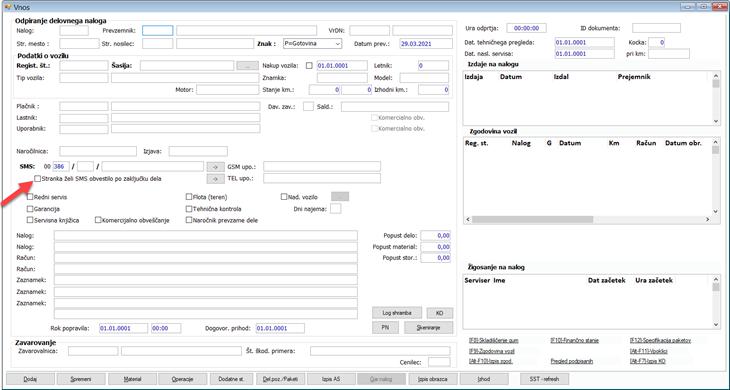This screenshot has height=390, width=730.
Task: Click the Datum prev. date field
Action: [426, 44]
